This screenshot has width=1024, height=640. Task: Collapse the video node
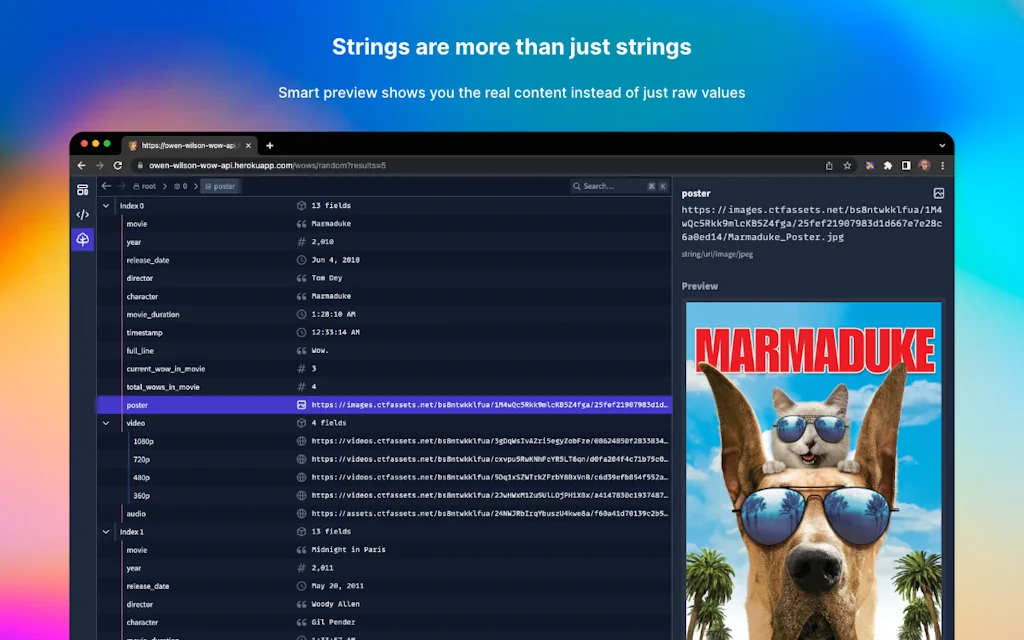pyautogui.click(x=105, y=422)
